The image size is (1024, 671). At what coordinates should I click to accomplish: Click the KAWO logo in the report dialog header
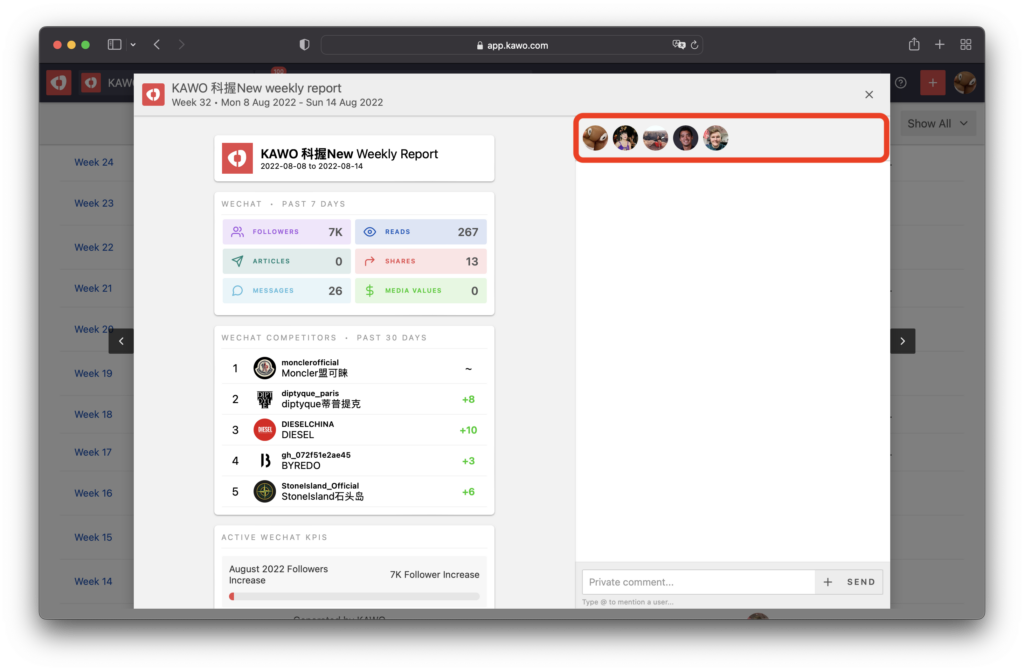[153, 95]
